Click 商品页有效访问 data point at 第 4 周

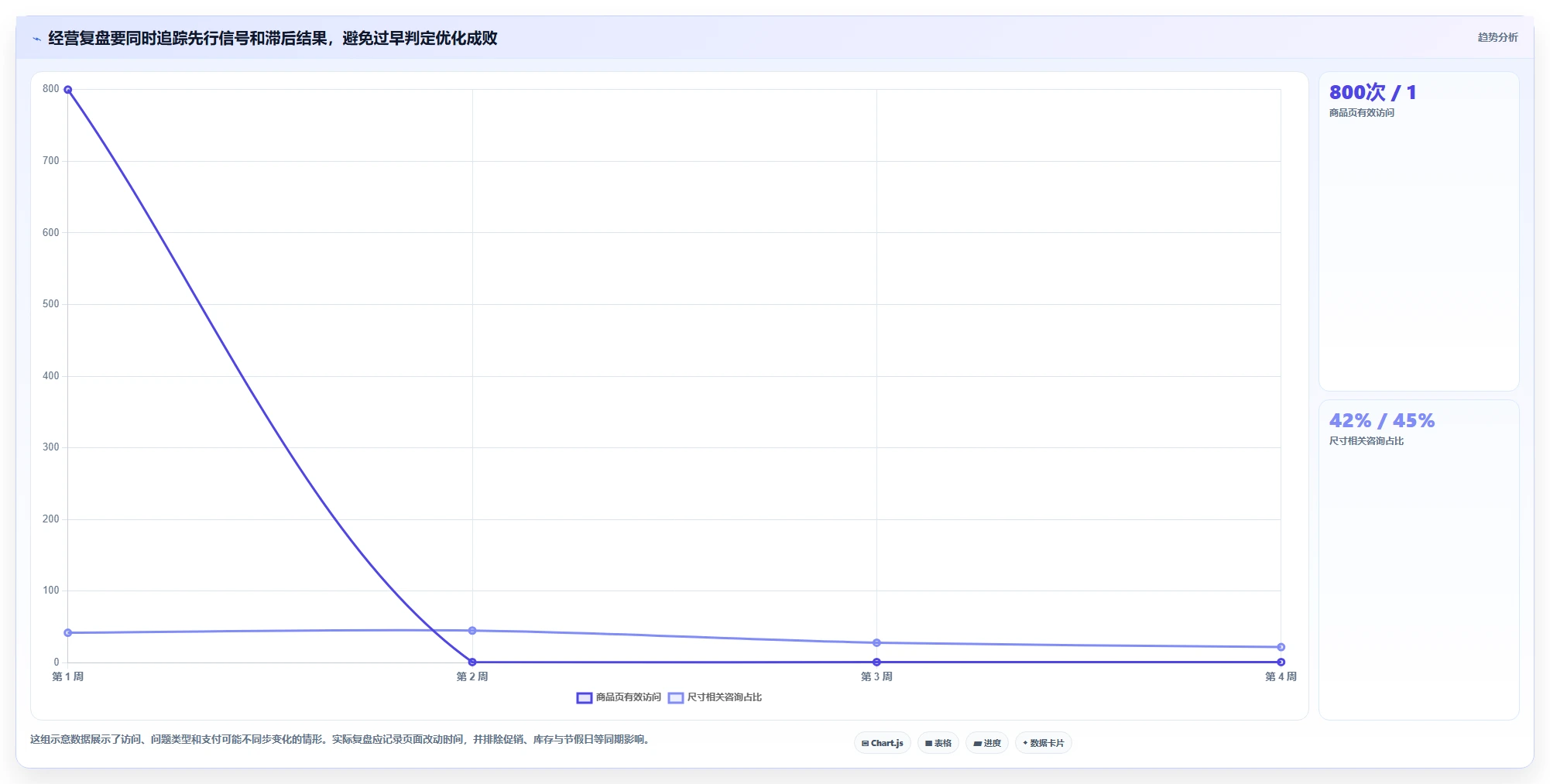click(x=1281, y=662)
